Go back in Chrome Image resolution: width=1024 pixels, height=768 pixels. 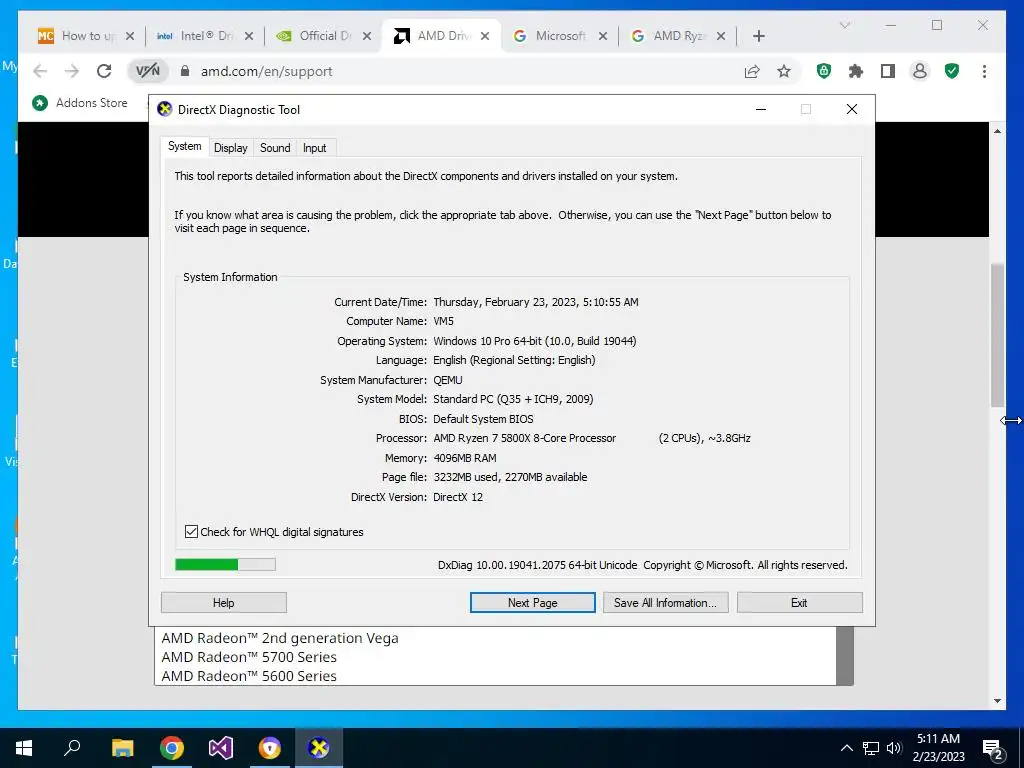[x=40, y=71]
